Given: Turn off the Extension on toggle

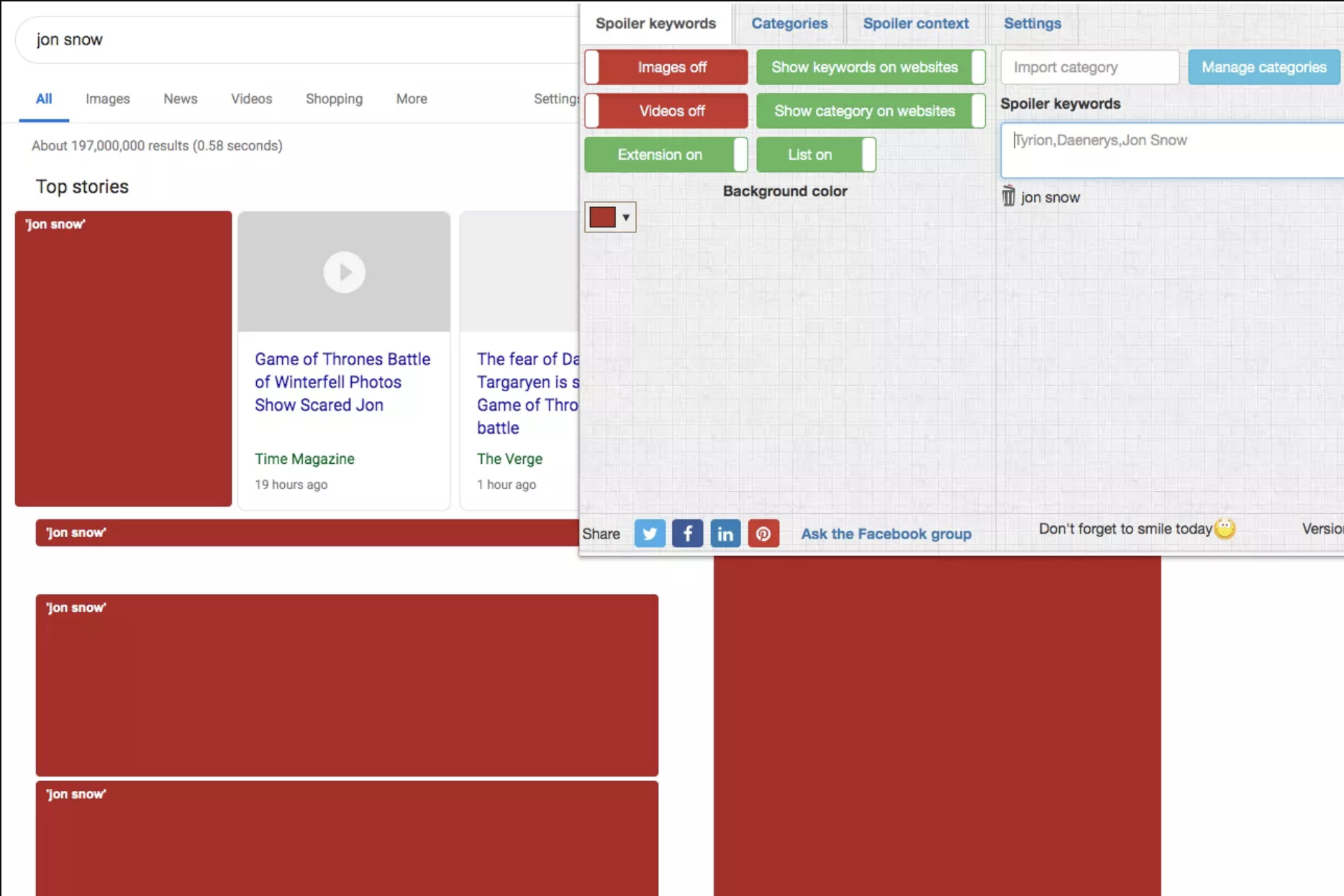Looking at the screenshot, I should 666,155.
